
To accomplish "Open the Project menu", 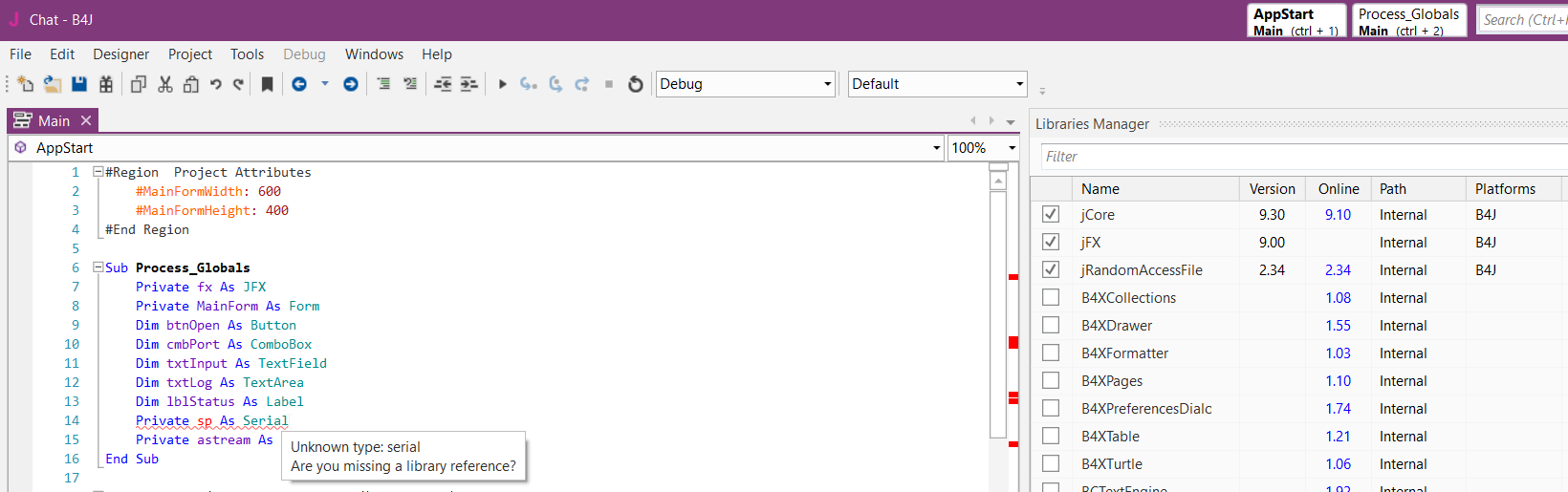I will 190,54.
